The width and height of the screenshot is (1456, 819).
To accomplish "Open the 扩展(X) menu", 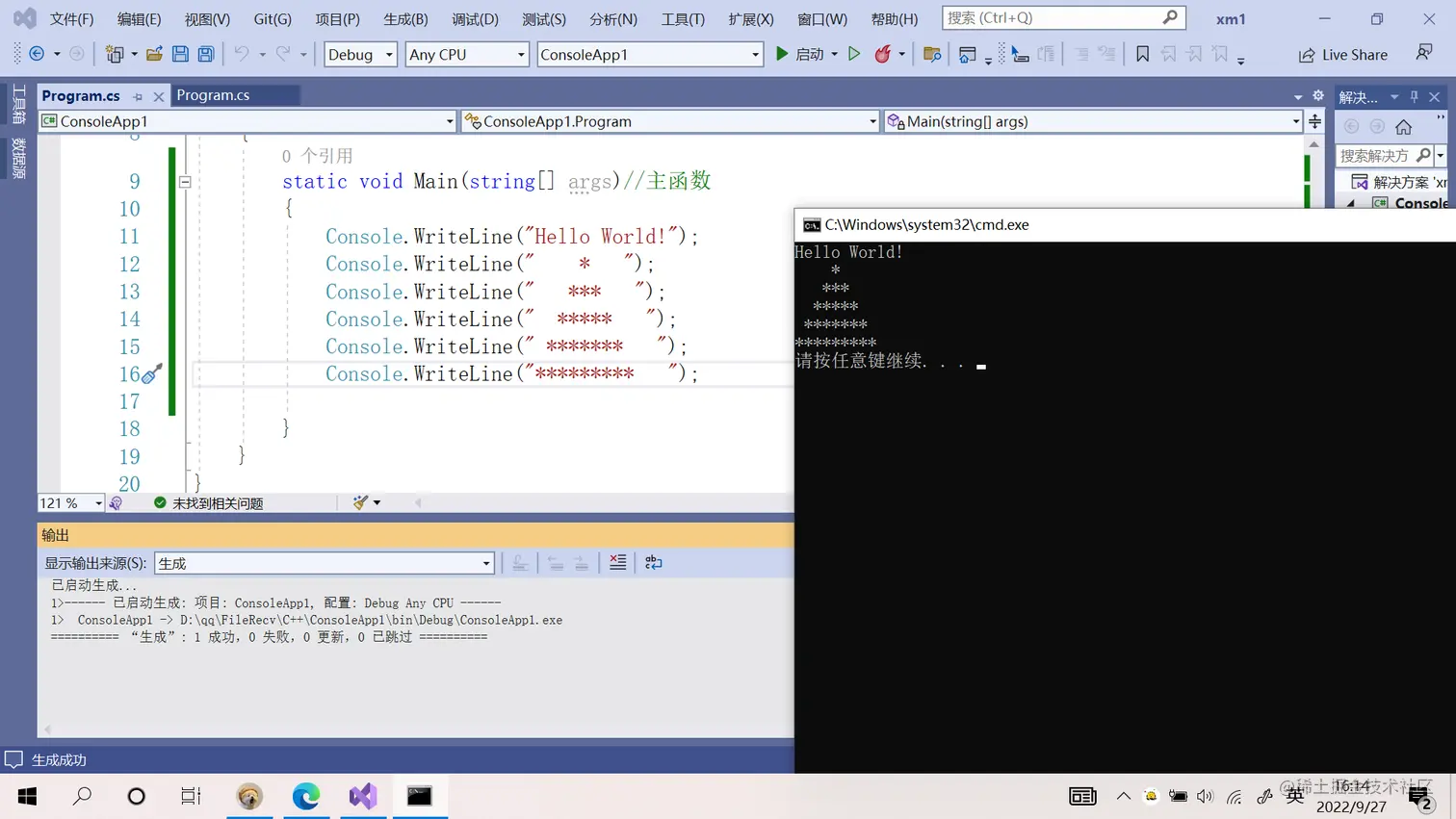I will click(x=751, y=18).
